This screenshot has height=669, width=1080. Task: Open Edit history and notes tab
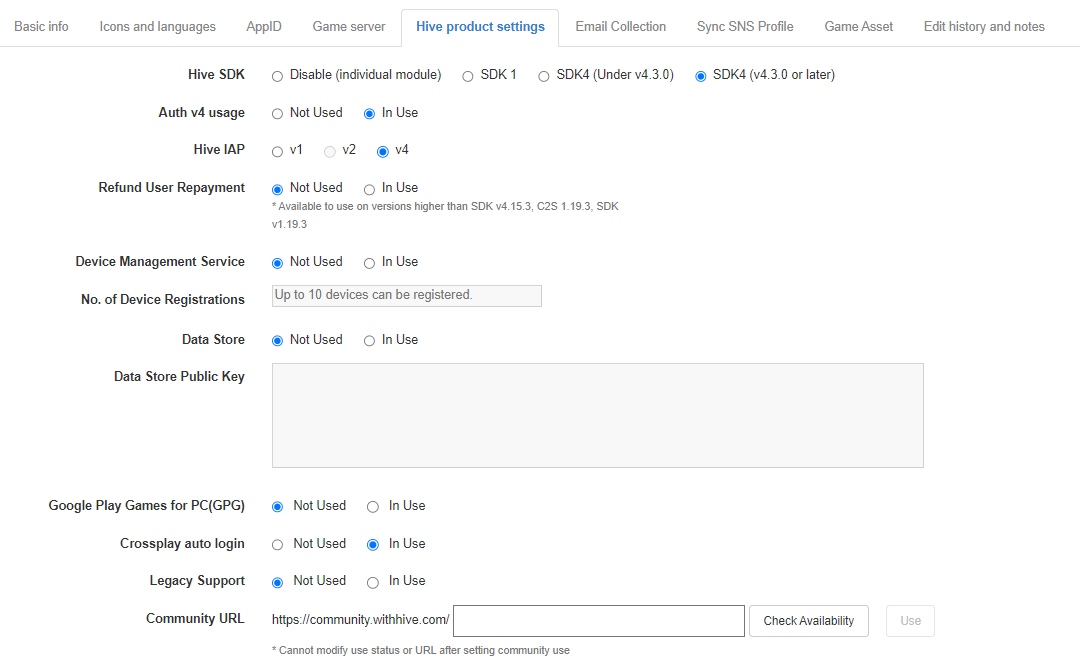coord(984,27)
